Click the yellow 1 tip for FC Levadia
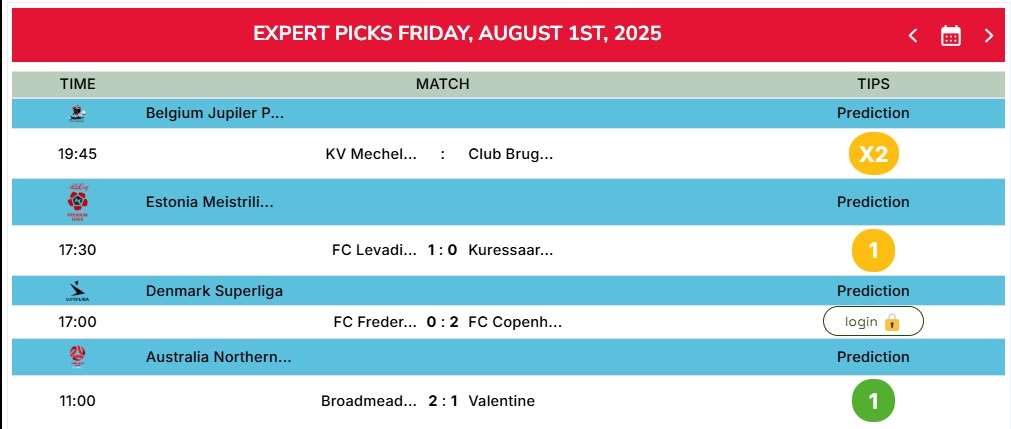 (873, 250)
